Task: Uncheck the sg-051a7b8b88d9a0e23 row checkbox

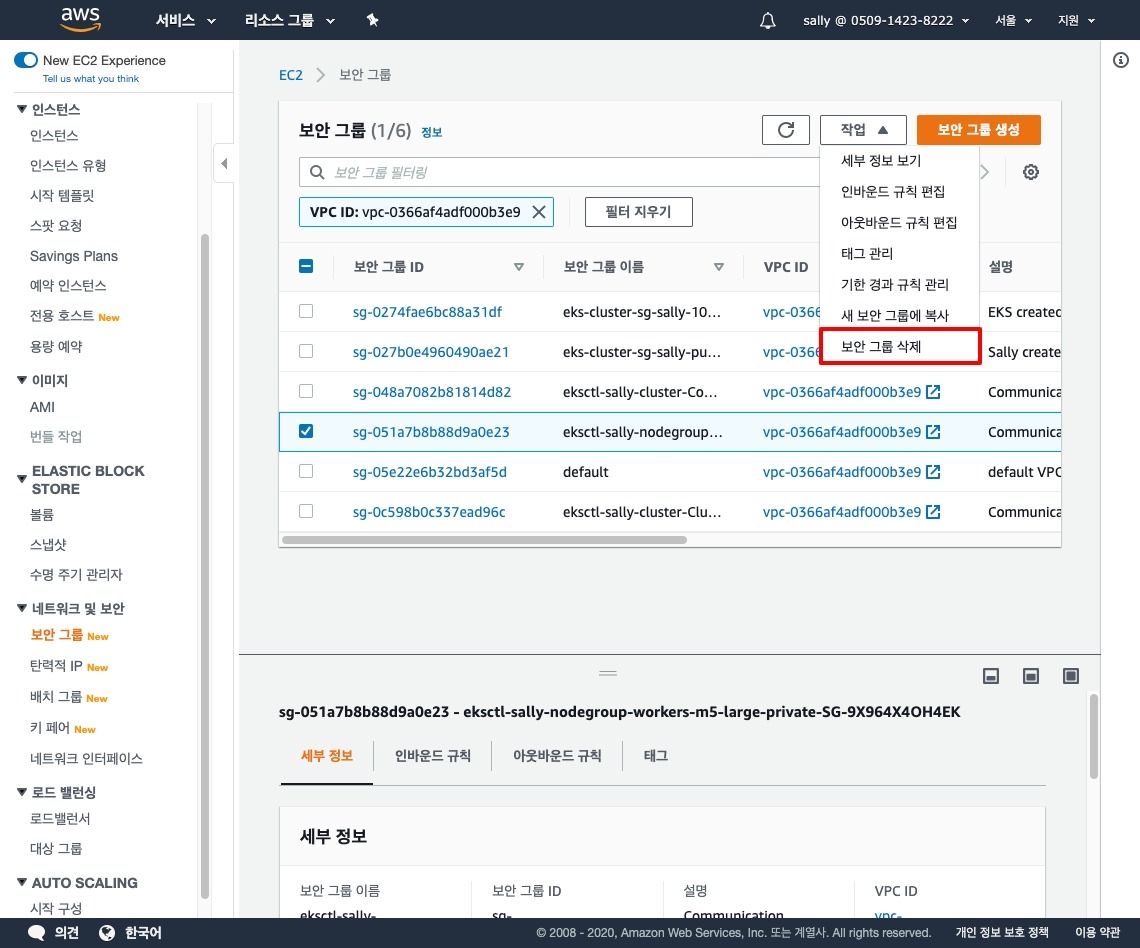Action: [306, 431]
